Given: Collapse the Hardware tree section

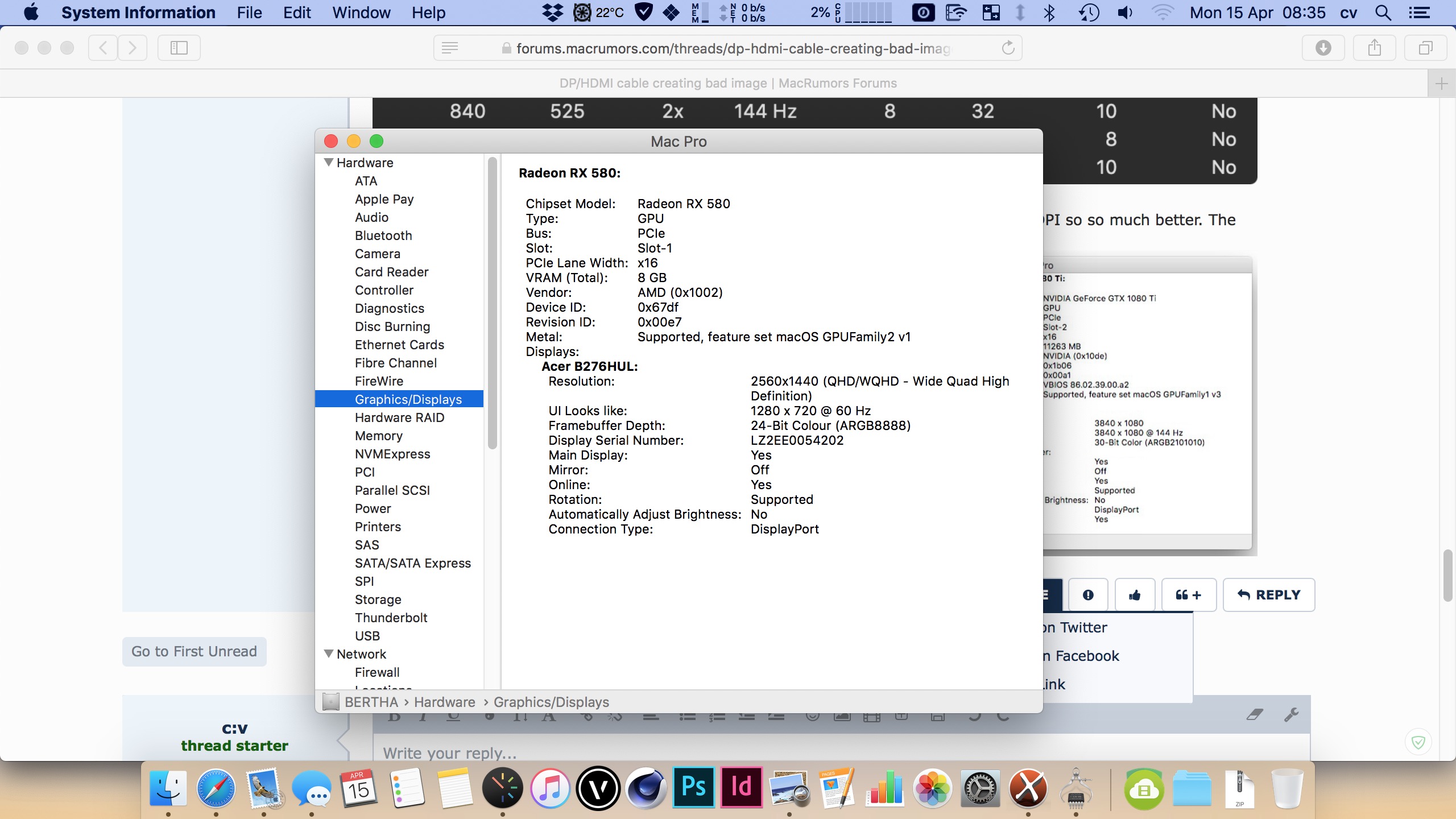Looking at the screenshot, I should coord(329,163).
